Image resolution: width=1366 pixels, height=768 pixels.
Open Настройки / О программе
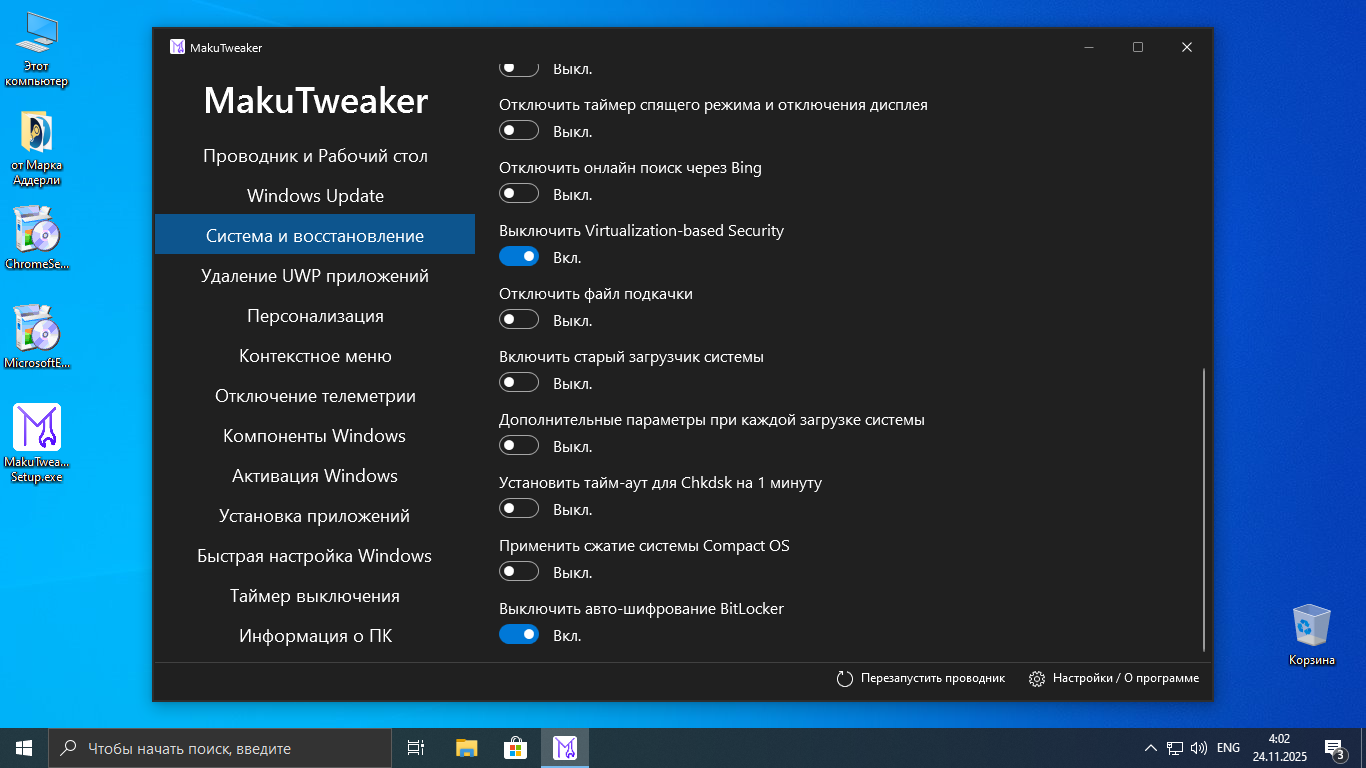tap(1125, 678)
